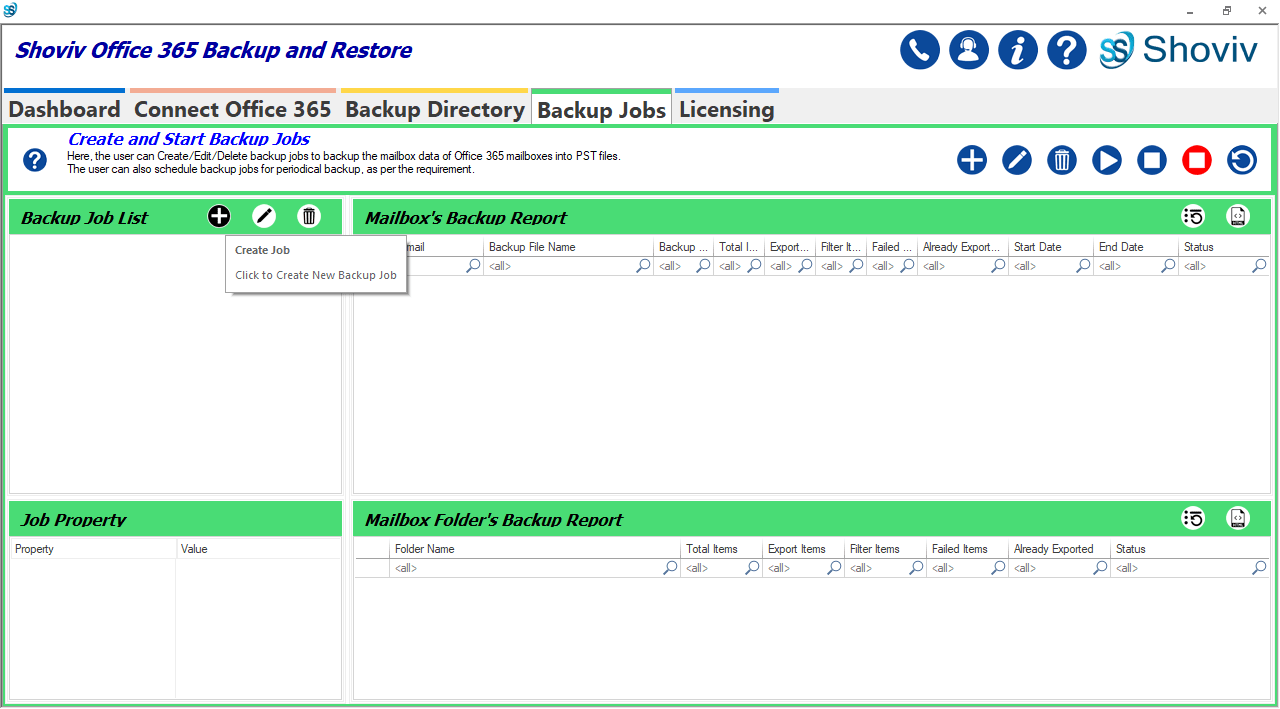Pause the running backup job
The width and height of the screenshot is (1280, 709).
[x=1151, y=160]
